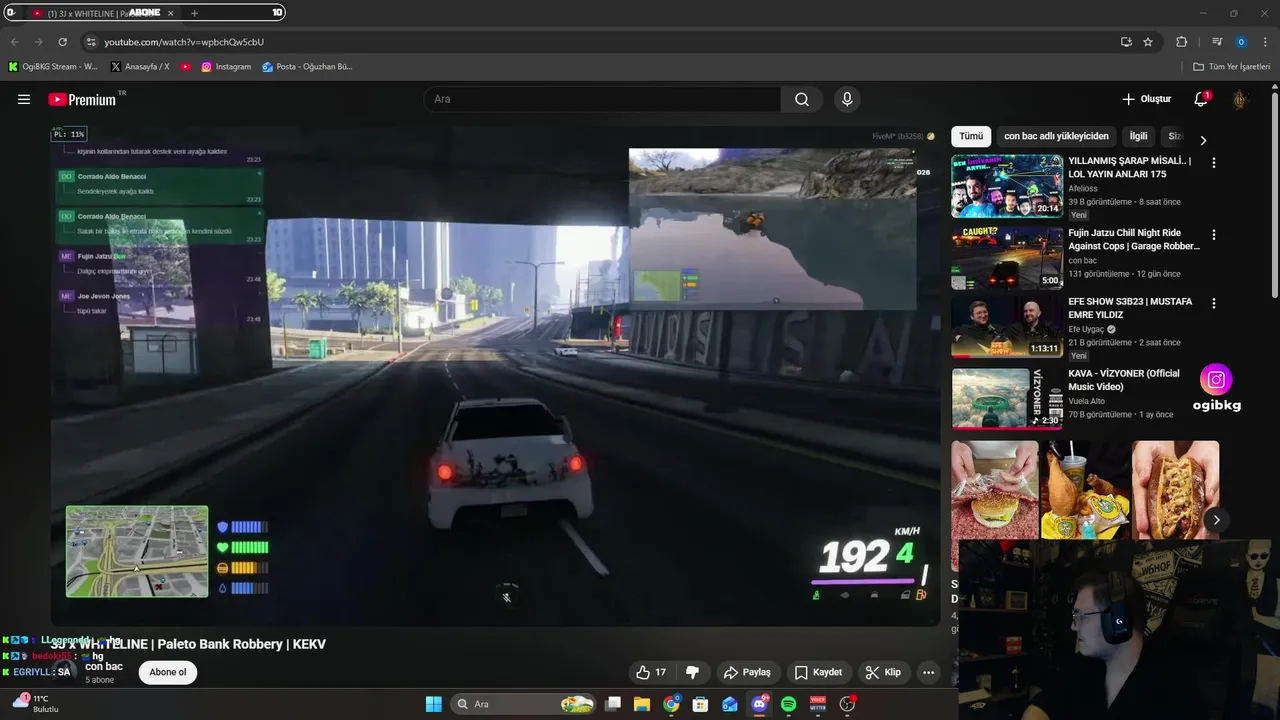Screen dimensions: 1280x720
Task: Click the taskbar Ara search box
Action: click(525, 704)
